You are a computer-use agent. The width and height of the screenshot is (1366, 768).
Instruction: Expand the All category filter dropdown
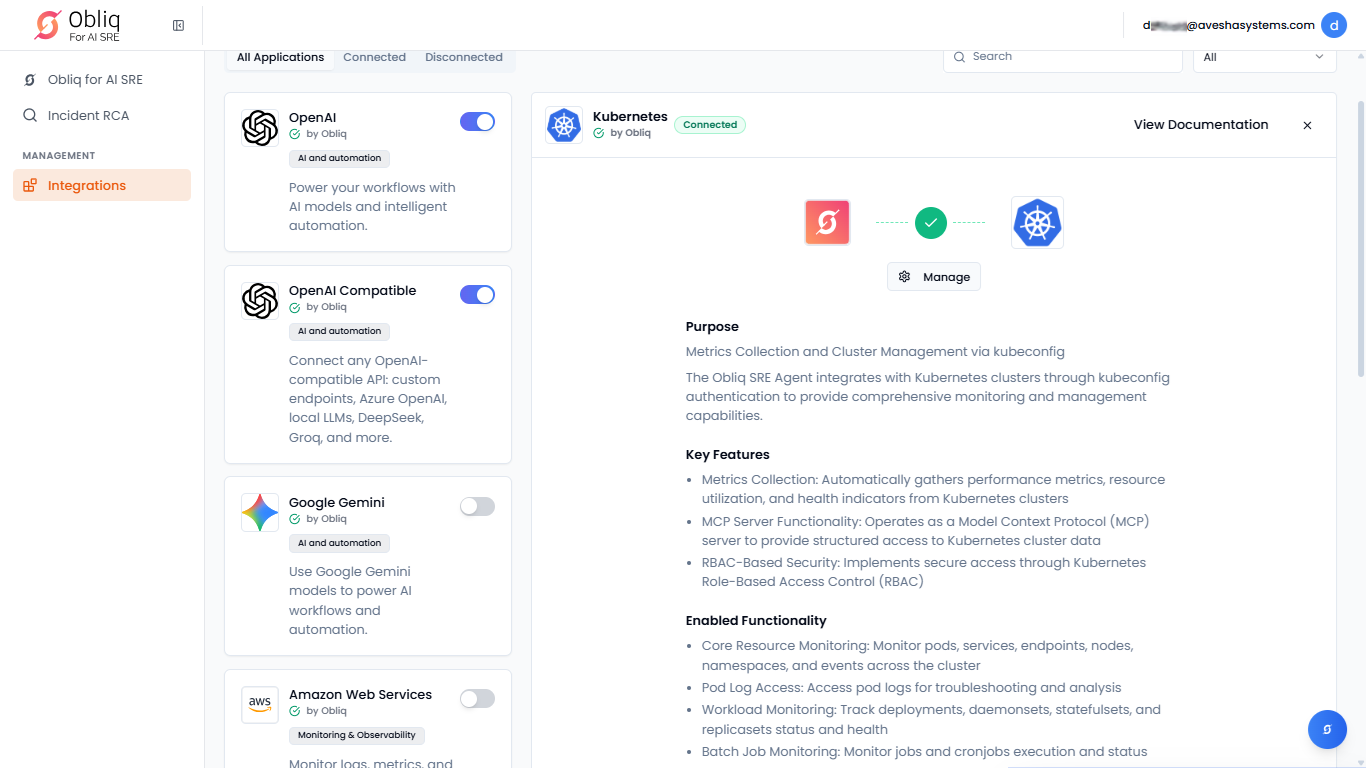pos(1264,57)
